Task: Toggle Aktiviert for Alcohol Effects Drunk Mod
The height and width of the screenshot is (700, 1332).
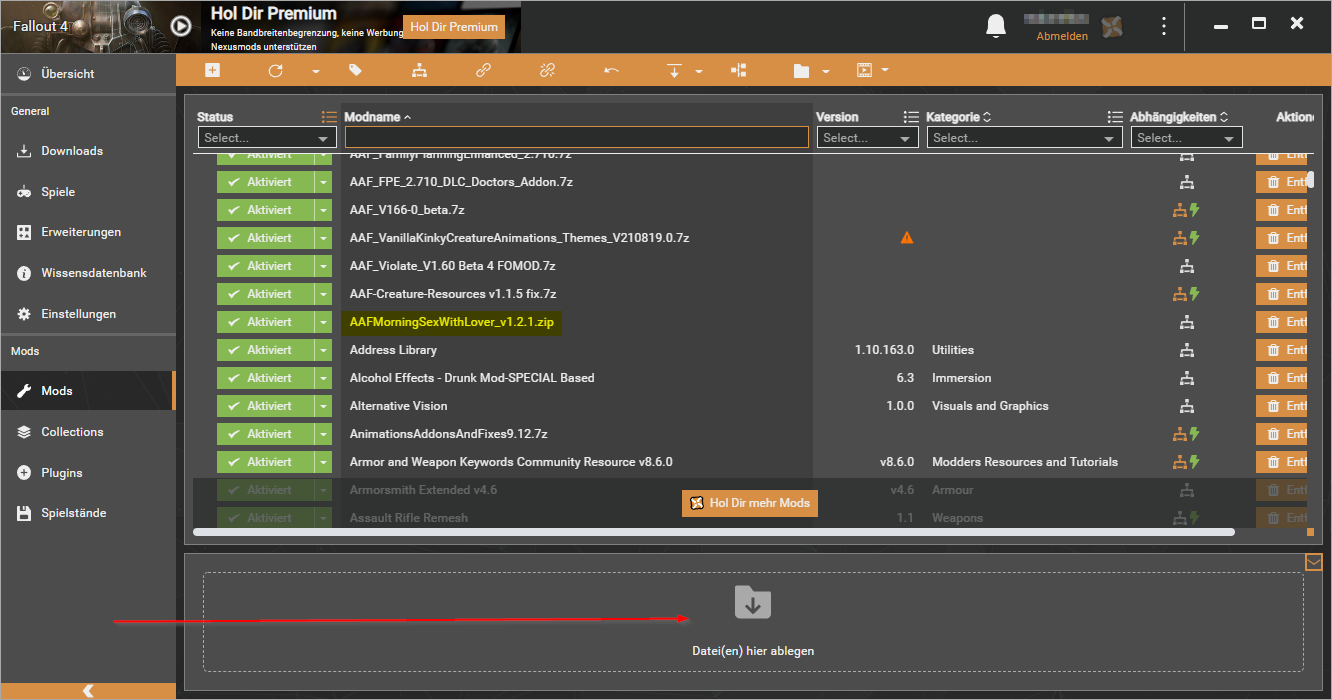Action: [265, 378]
